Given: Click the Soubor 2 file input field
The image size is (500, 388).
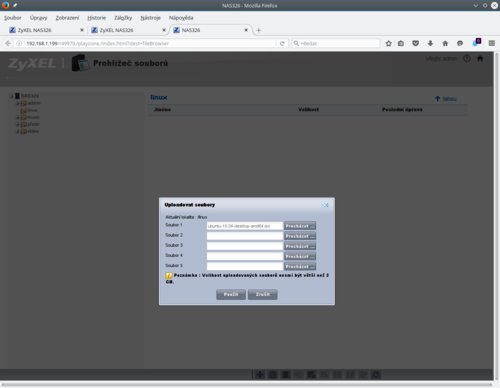Looking at the screenshot, I should point(245,236).
